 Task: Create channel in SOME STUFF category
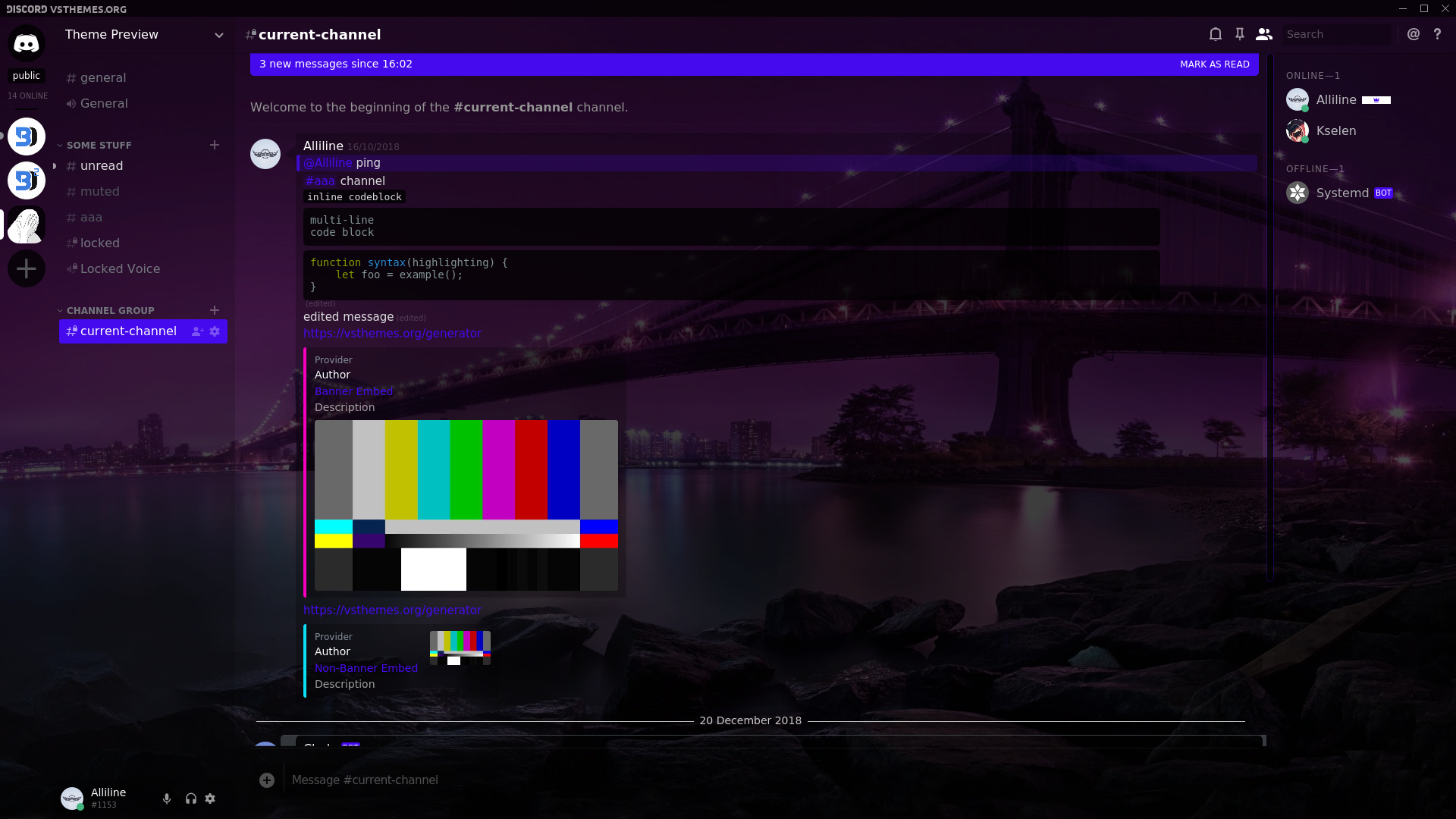[x=215, y=145]
